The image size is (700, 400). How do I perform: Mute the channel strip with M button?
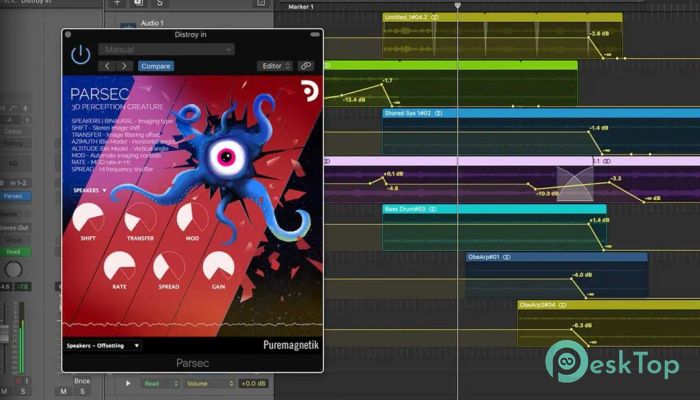(63, 392)
